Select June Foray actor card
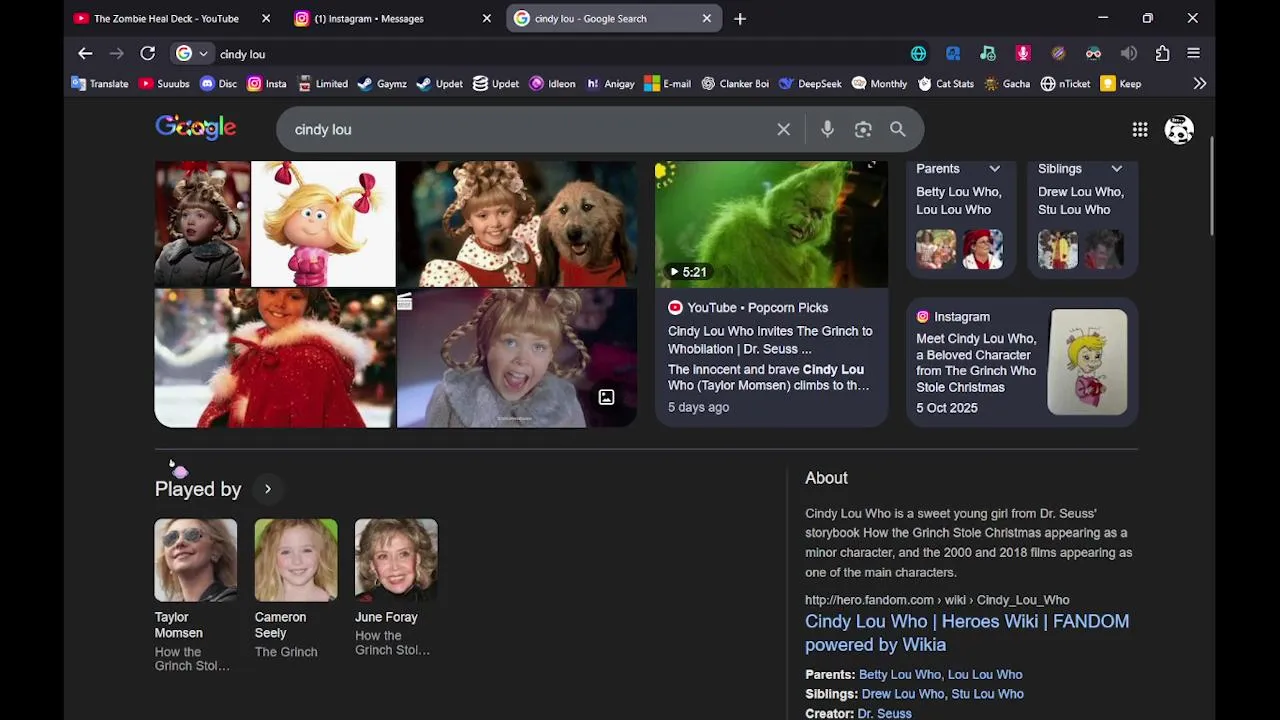The width and height of the screenshot is (1280, 720). (395, 588)
